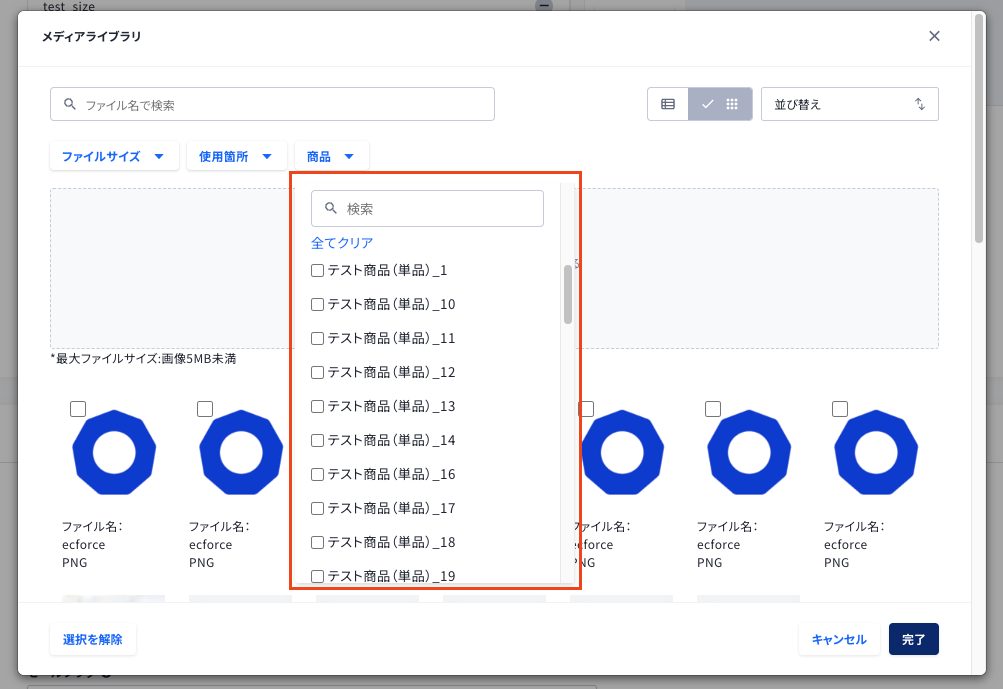Select checkbox of second ecforce image
The image size is (1003, 689).
[x=205, y=409]
